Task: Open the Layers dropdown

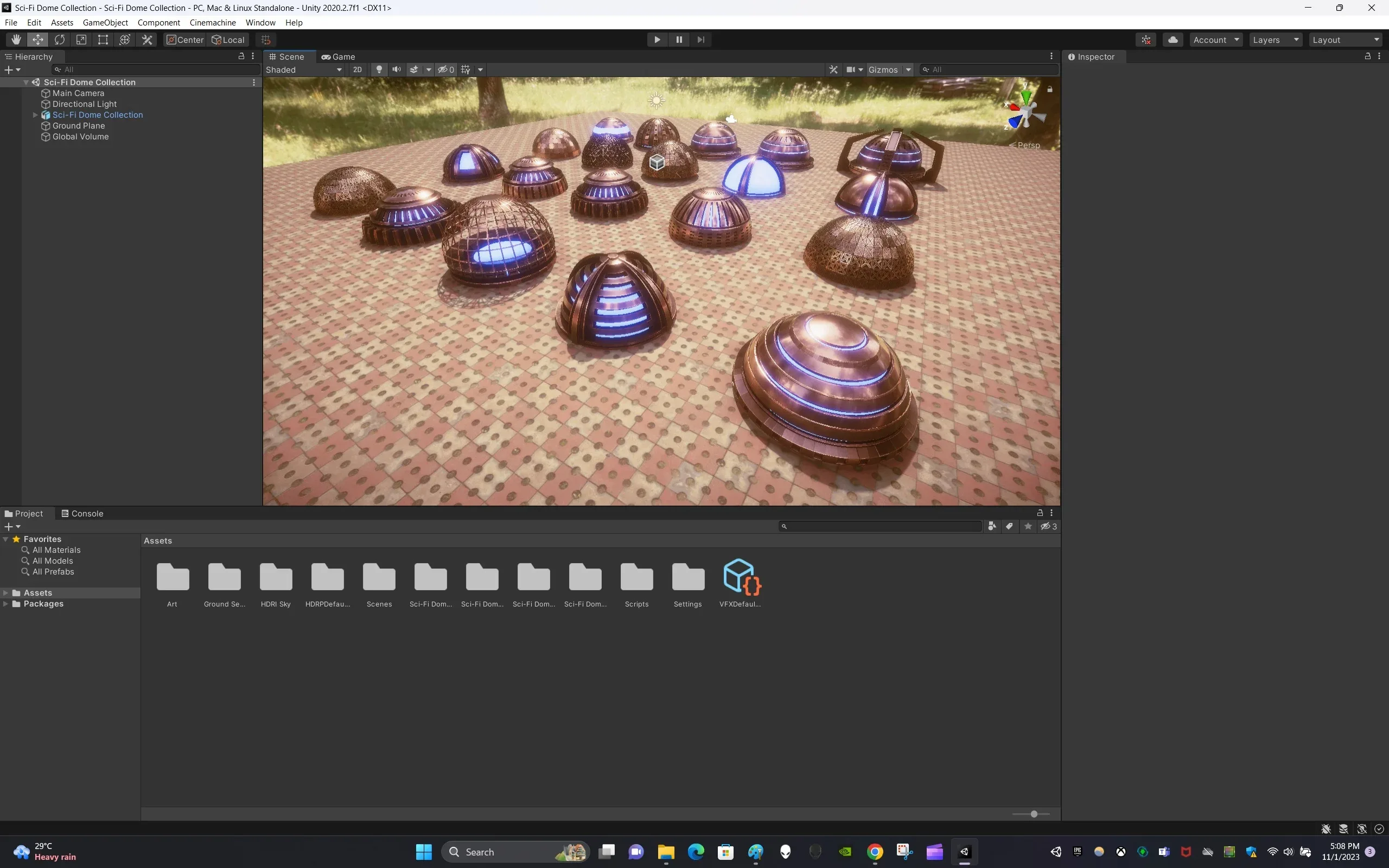Action: [x=1276, y=40]
